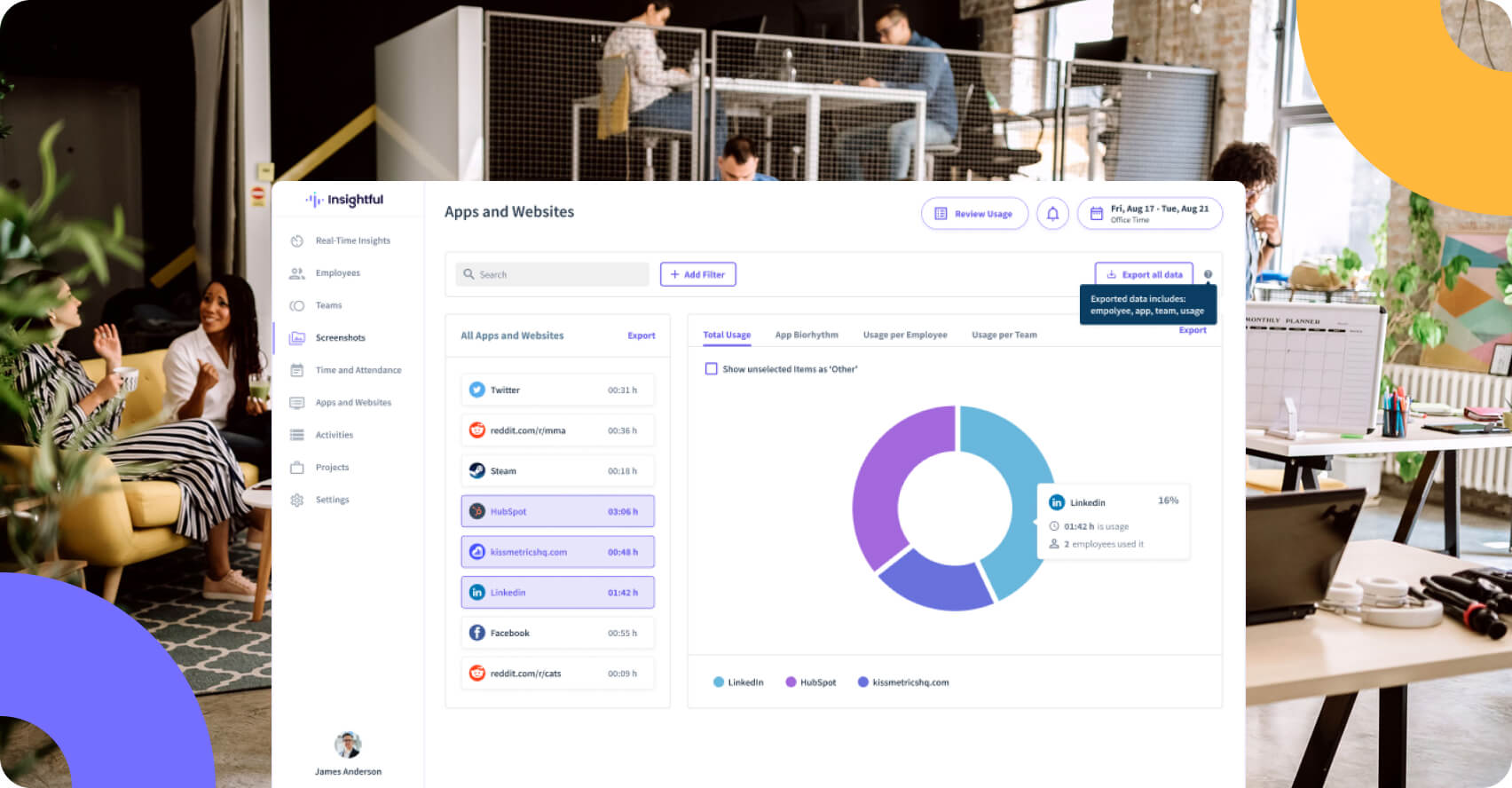Click the Review Usage button
Viewport: 1512px width, 788px height.
(x=974, y=214)
